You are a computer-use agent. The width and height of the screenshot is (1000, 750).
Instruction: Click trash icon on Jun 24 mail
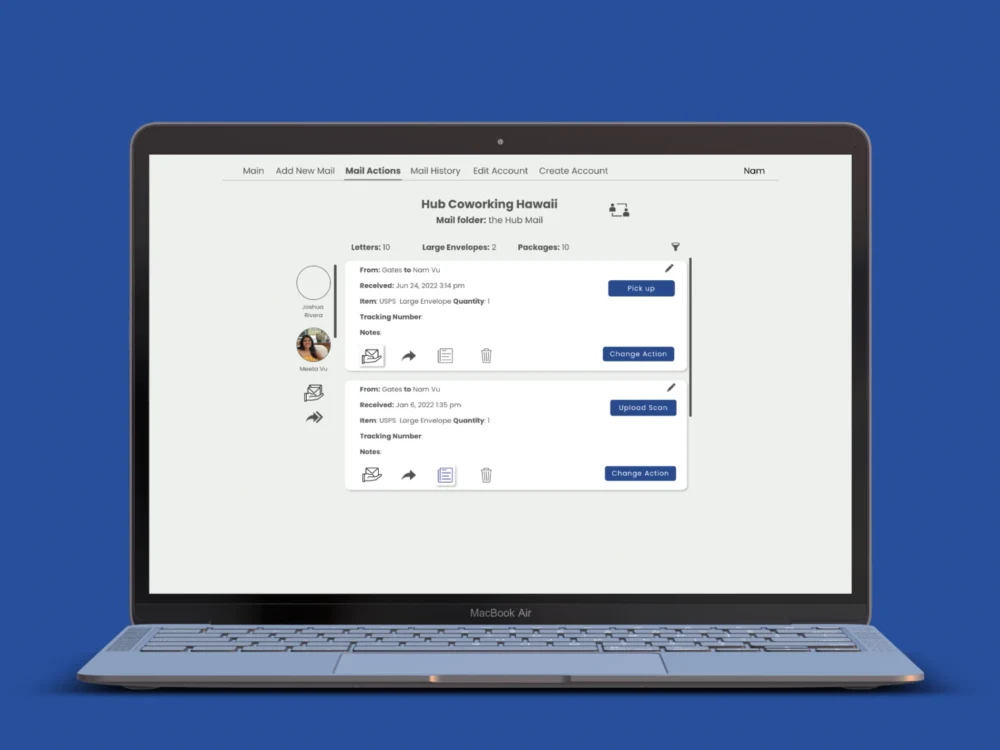[486, 356]
